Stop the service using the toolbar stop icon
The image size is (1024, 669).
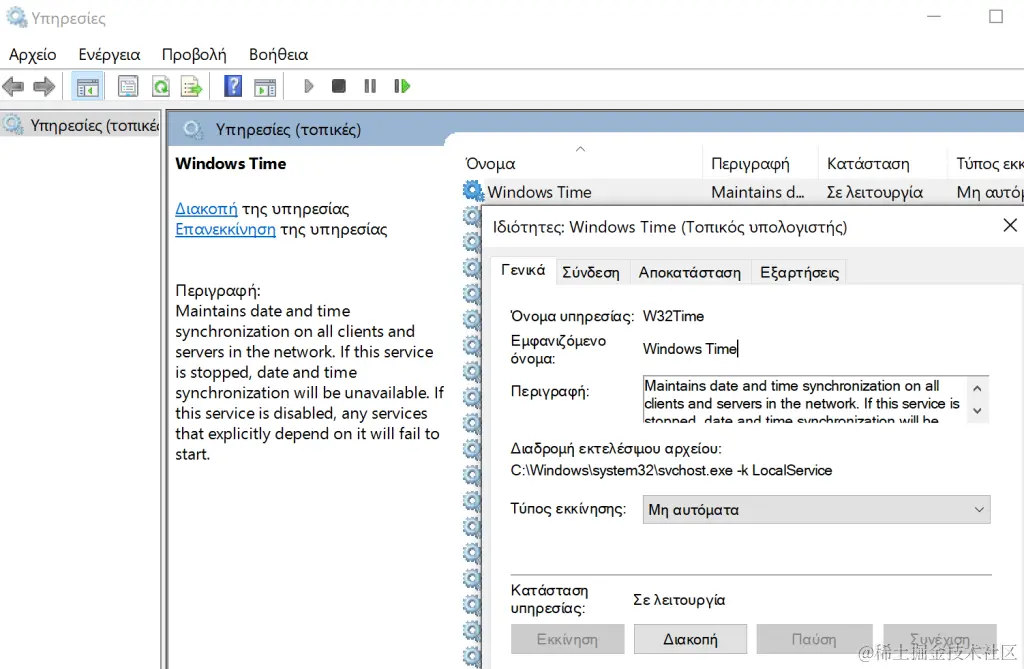coord(338,86)
